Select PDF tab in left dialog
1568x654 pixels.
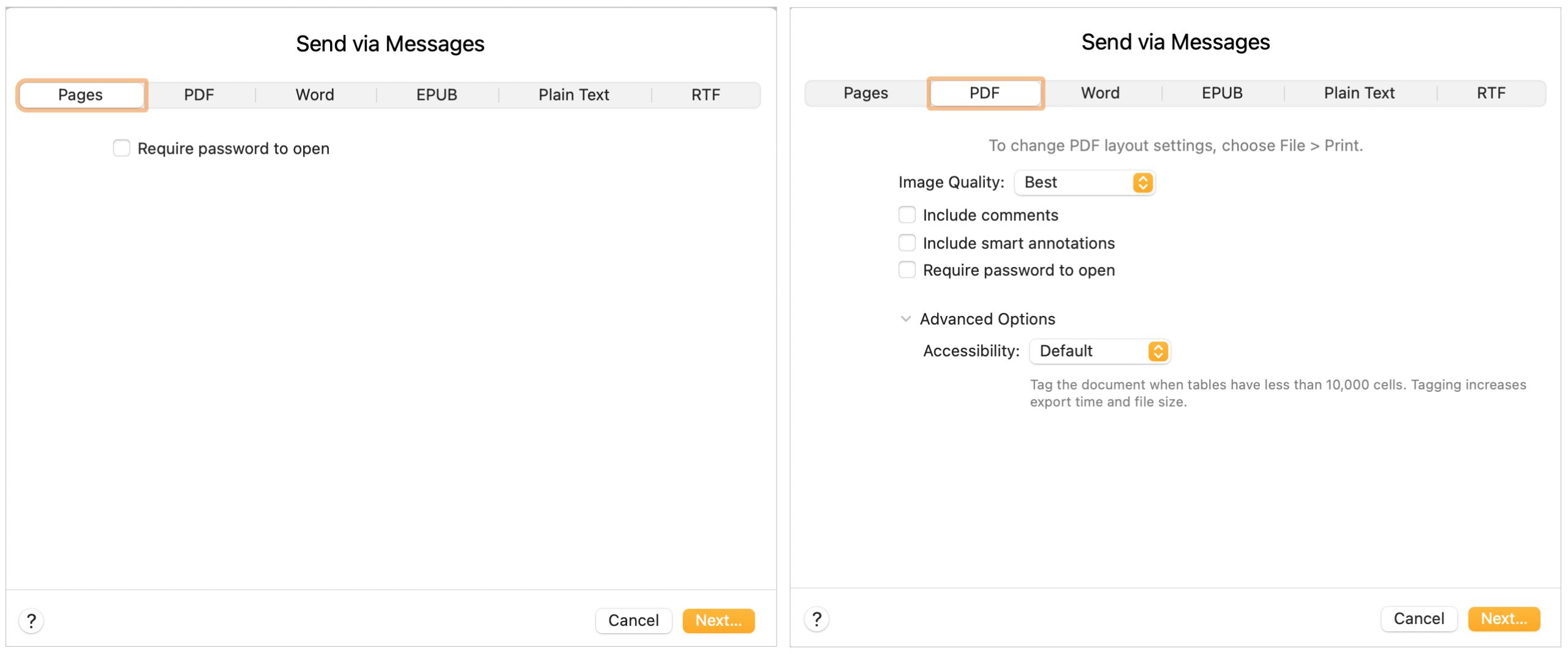pyautogui.click(x=199, y=95)
